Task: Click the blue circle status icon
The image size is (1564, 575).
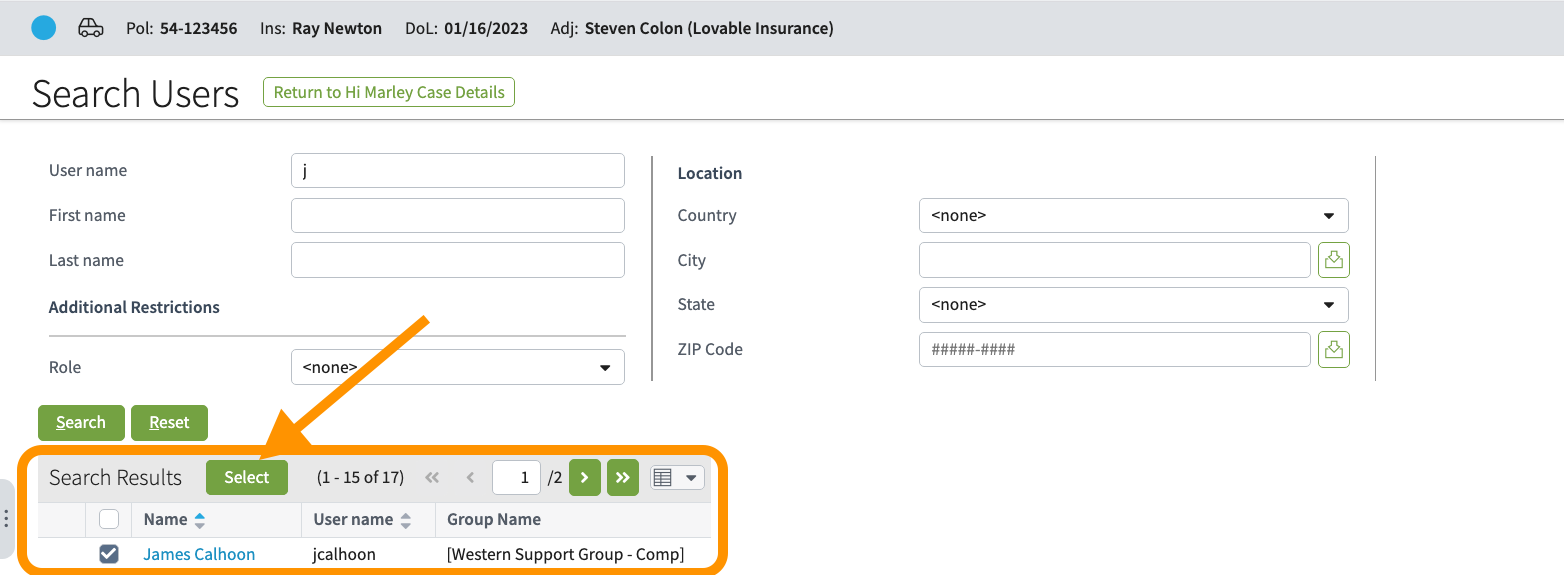Action: (44, 28)
